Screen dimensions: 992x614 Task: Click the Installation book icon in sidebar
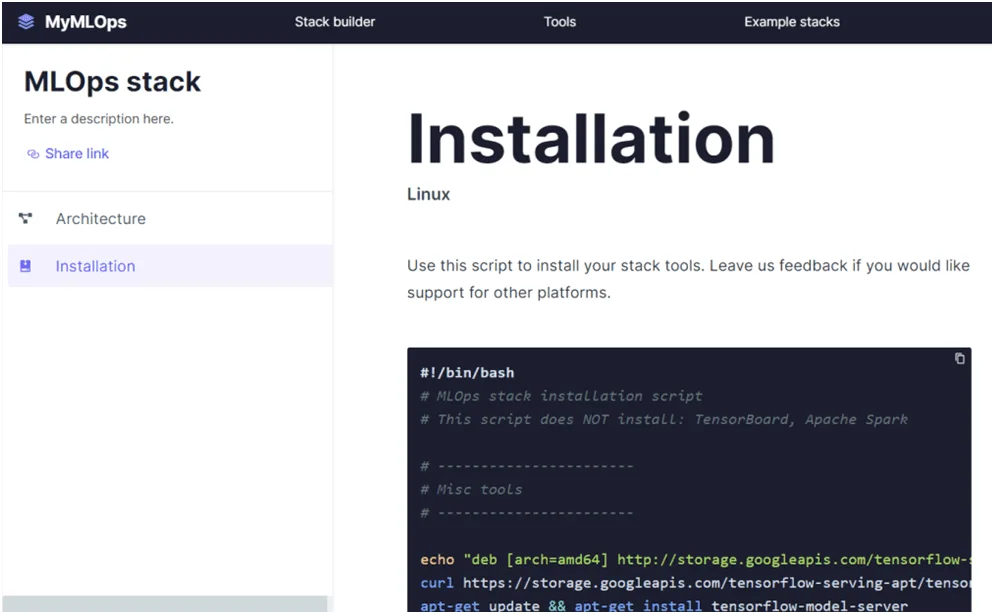tap(25, 266)
